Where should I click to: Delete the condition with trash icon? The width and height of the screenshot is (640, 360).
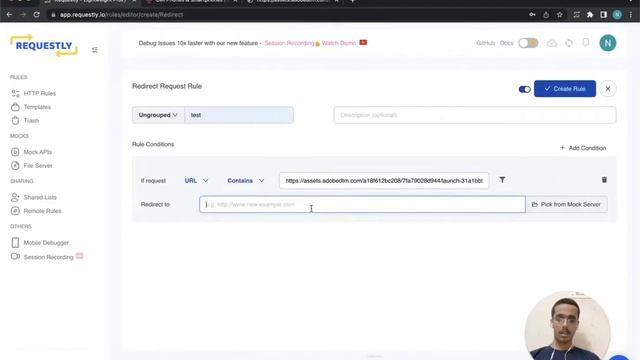pos(604,180)
